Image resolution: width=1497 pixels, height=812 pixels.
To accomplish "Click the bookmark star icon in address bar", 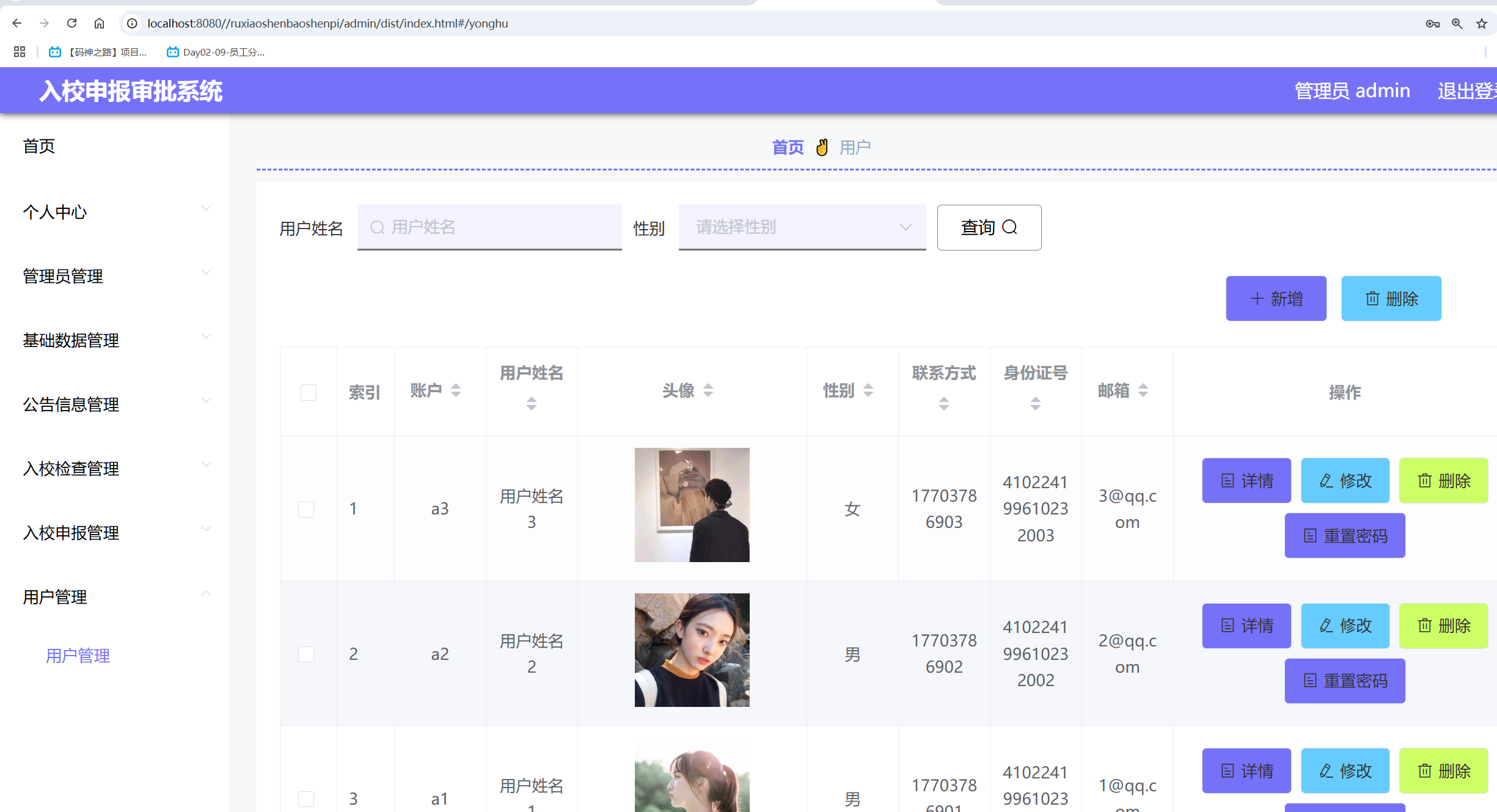I will 1481,23.
